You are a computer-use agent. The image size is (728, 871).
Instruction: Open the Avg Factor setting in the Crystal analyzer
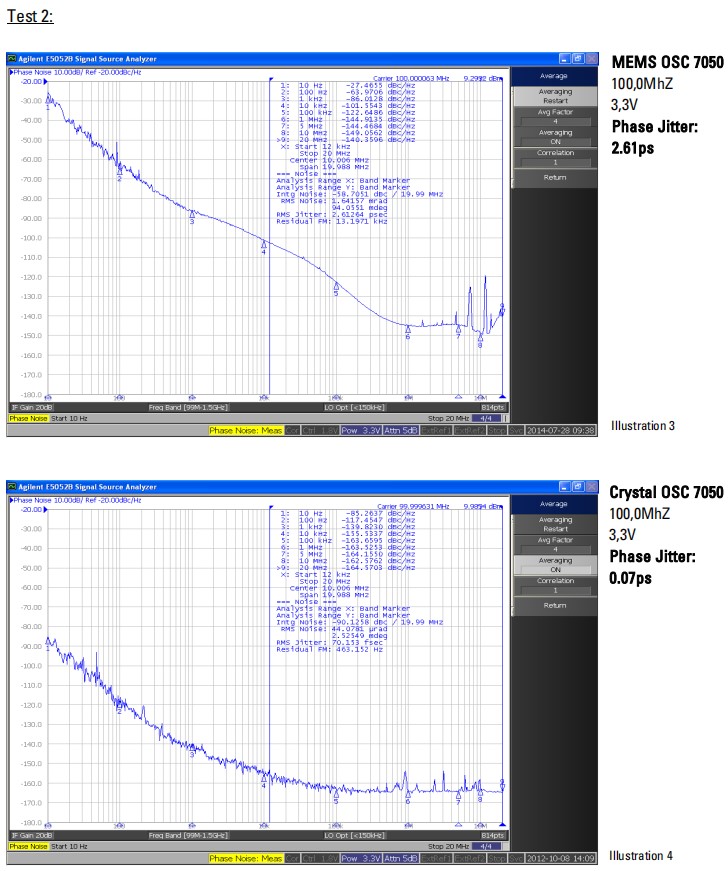coord(556,544)
